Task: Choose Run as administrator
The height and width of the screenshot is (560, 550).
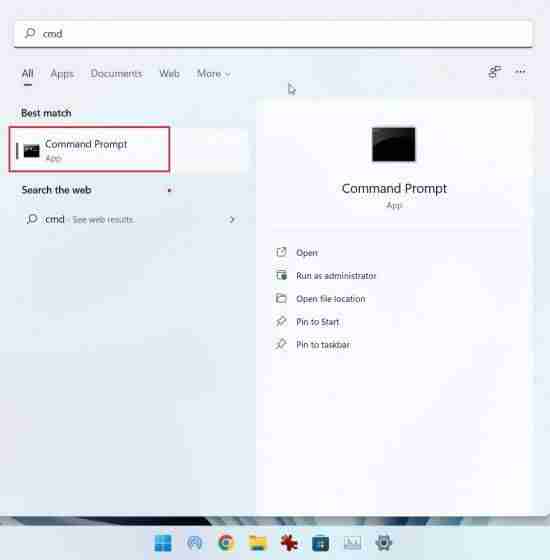Action: pos(336,276)
